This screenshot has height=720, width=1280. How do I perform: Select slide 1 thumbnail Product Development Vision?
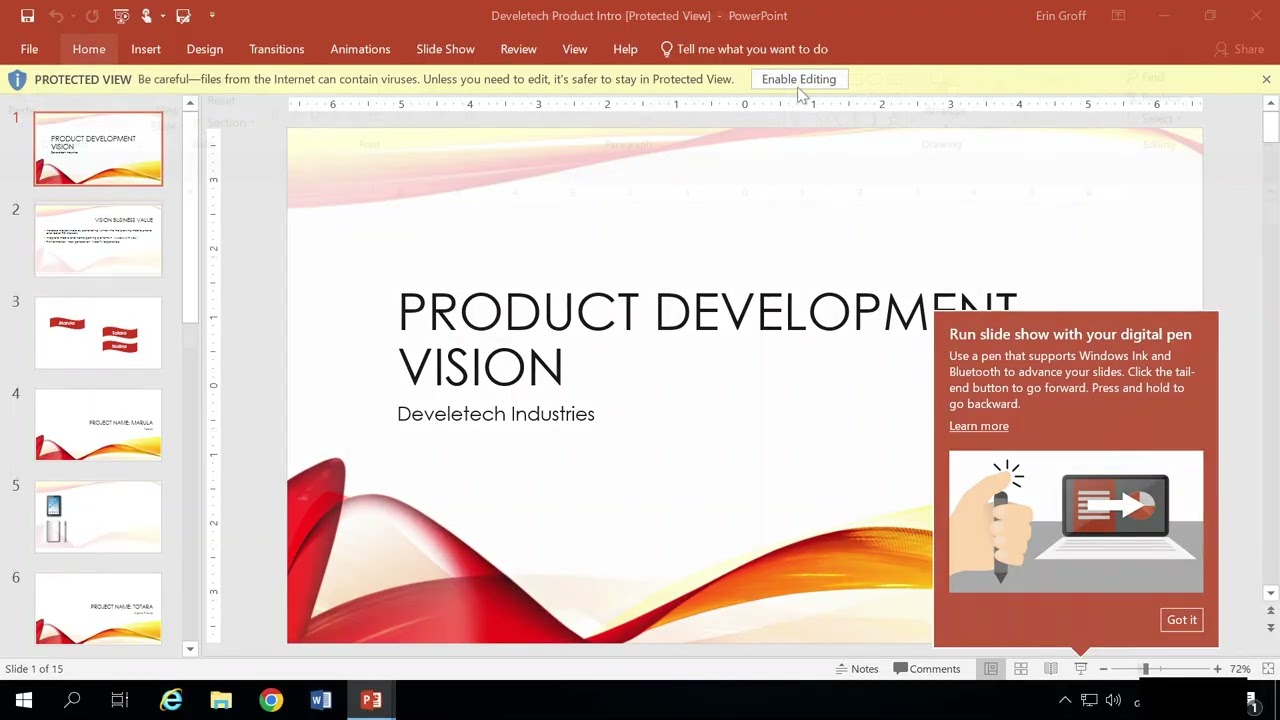(98, 149)
